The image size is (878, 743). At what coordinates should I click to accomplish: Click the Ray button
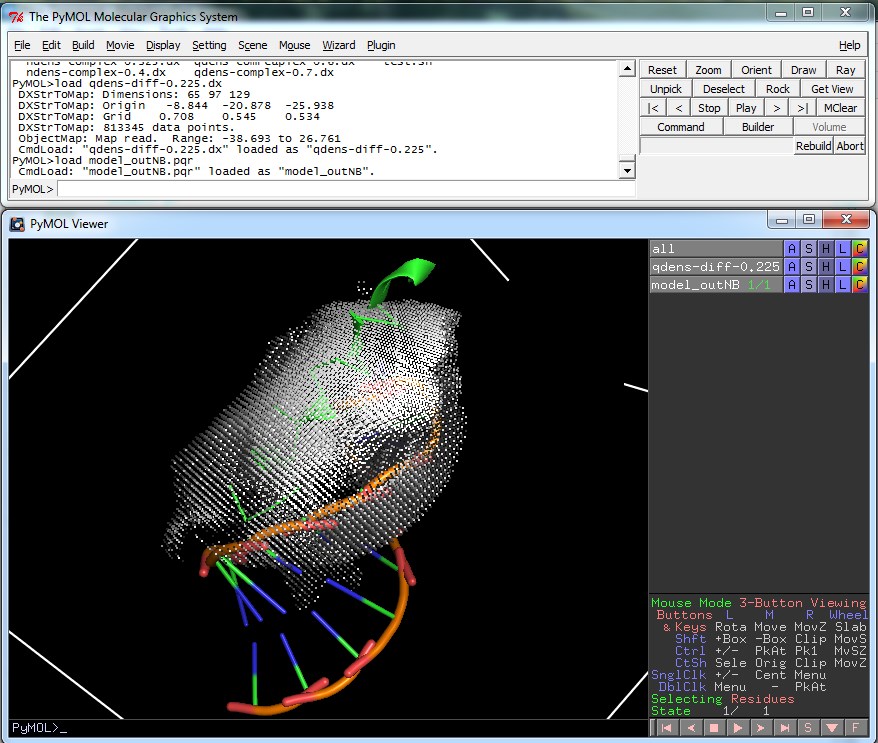[x=846, y=70]
